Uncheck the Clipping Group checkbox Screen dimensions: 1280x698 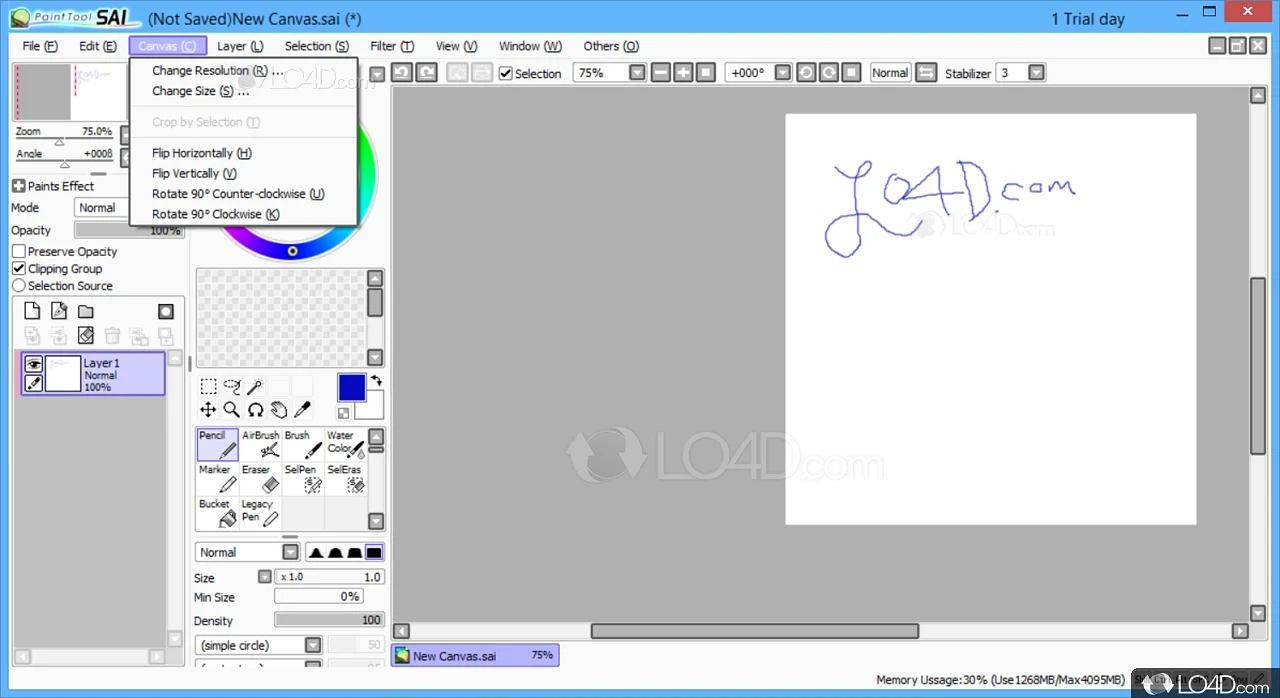click(19, 269)
